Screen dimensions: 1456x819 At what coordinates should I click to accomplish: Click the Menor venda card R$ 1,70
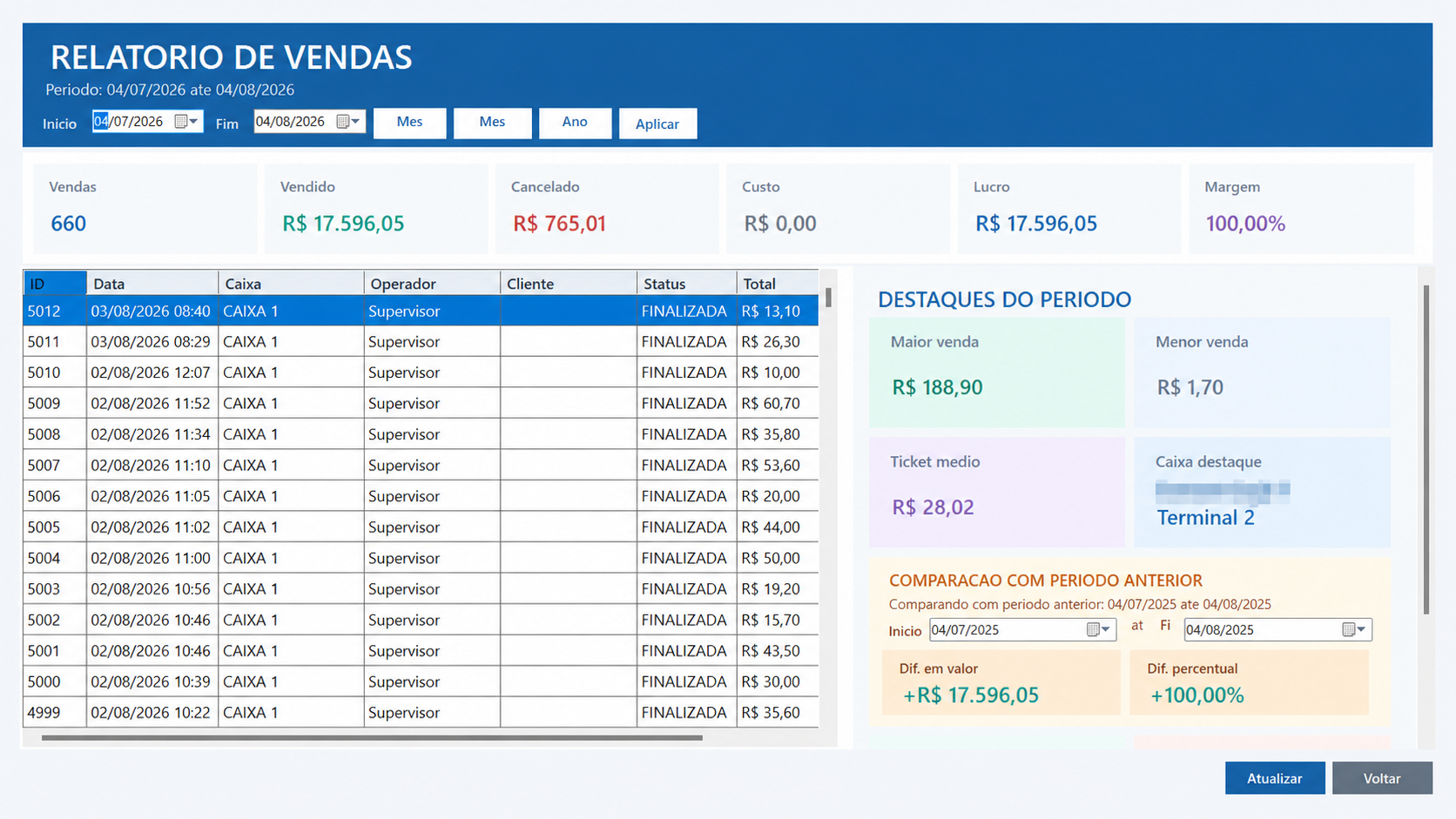click(x=1262, y=373)
